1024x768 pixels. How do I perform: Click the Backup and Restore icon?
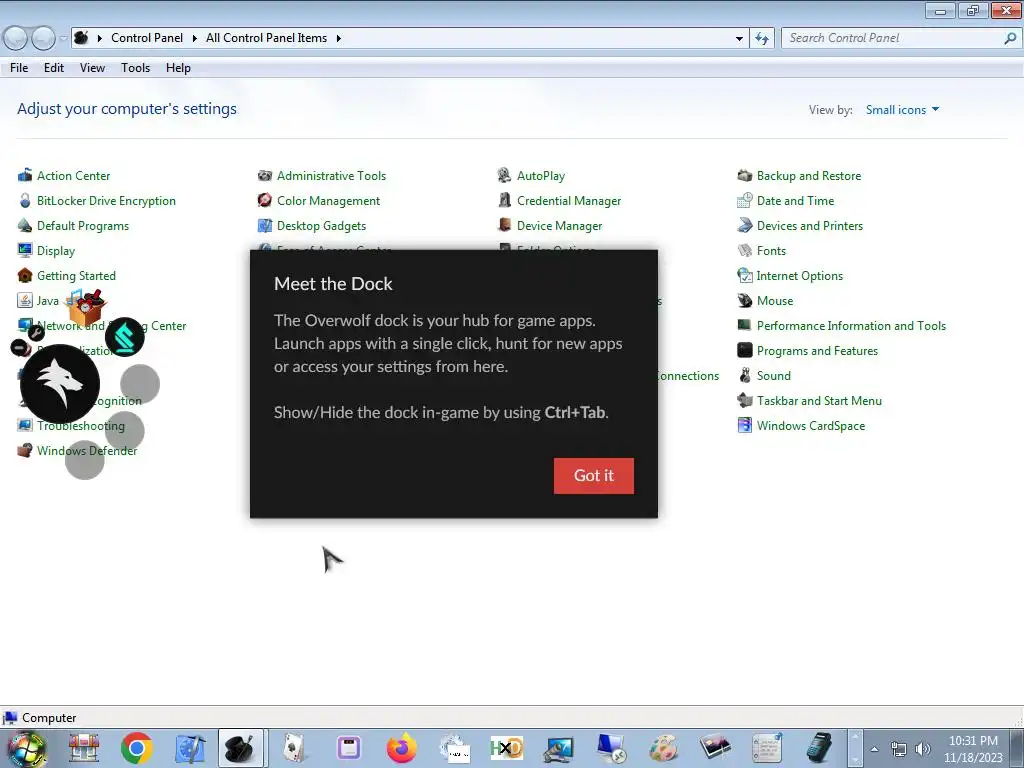[744, 175]
